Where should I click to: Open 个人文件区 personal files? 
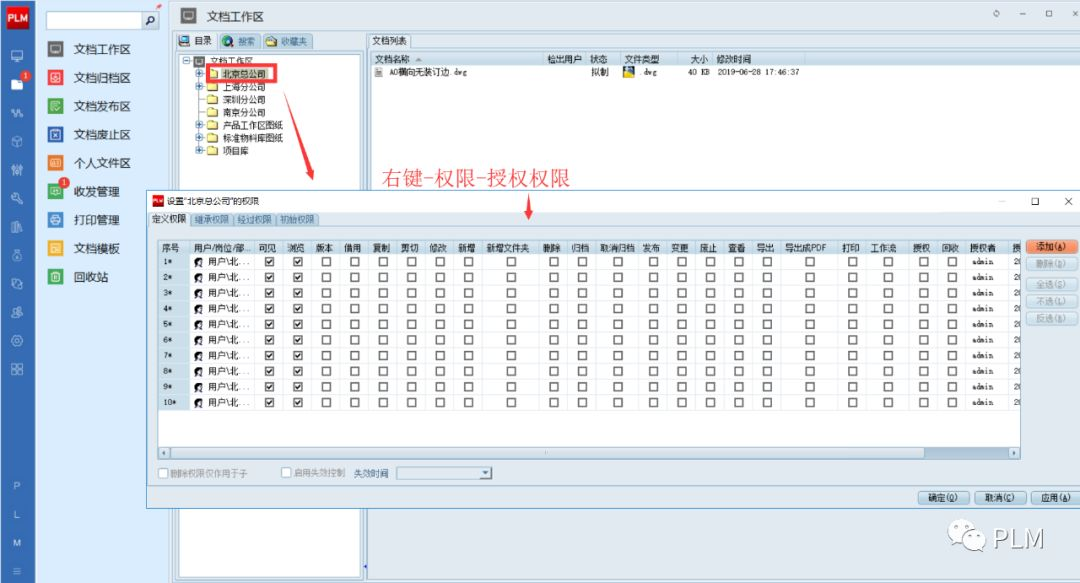click(x=102, y=163)
